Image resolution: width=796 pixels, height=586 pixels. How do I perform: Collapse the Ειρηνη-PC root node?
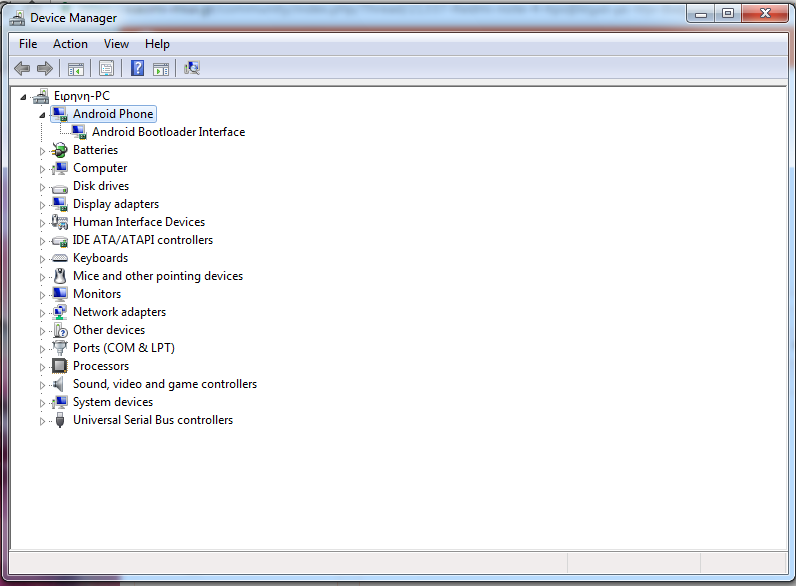pyautogui.click(x=23, y=97)
